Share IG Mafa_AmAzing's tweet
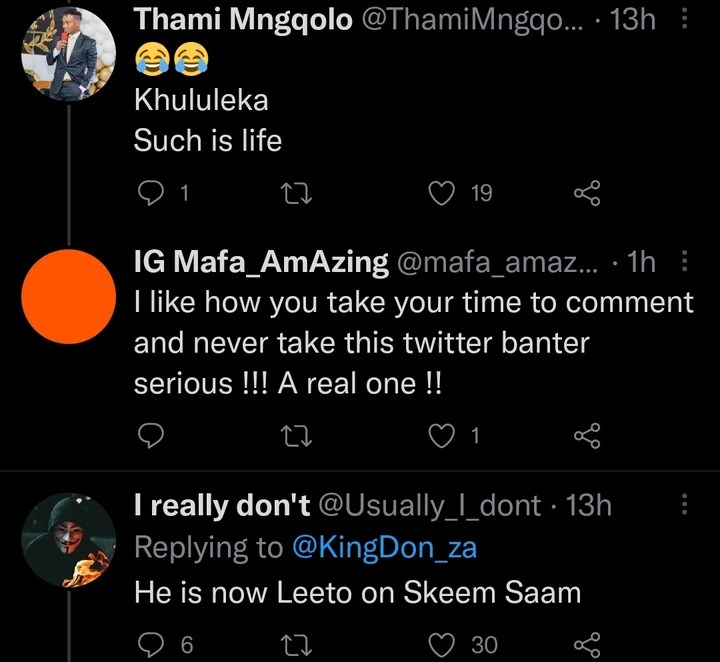This screenshot has width=720, height=662. [587, 435]
